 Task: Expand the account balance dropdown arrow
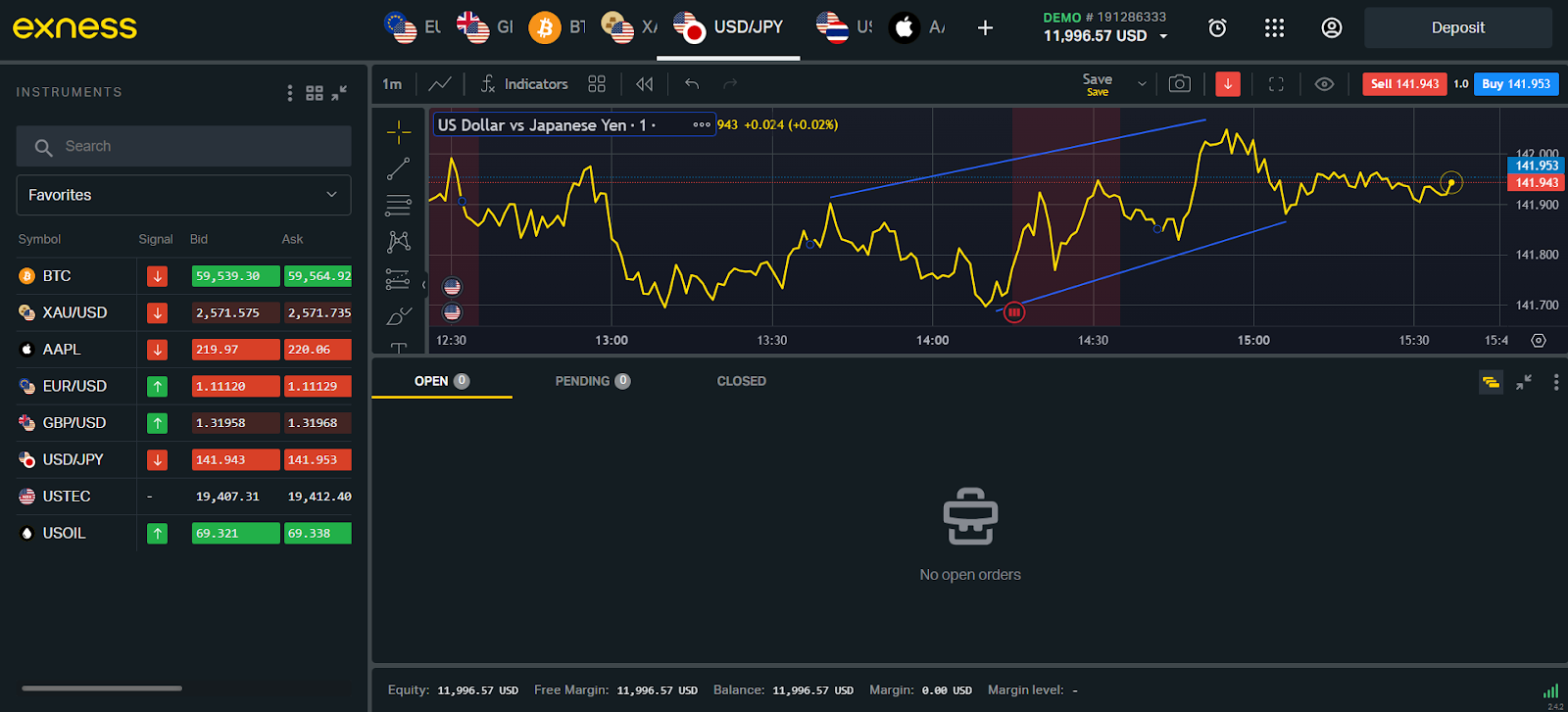1163,37
